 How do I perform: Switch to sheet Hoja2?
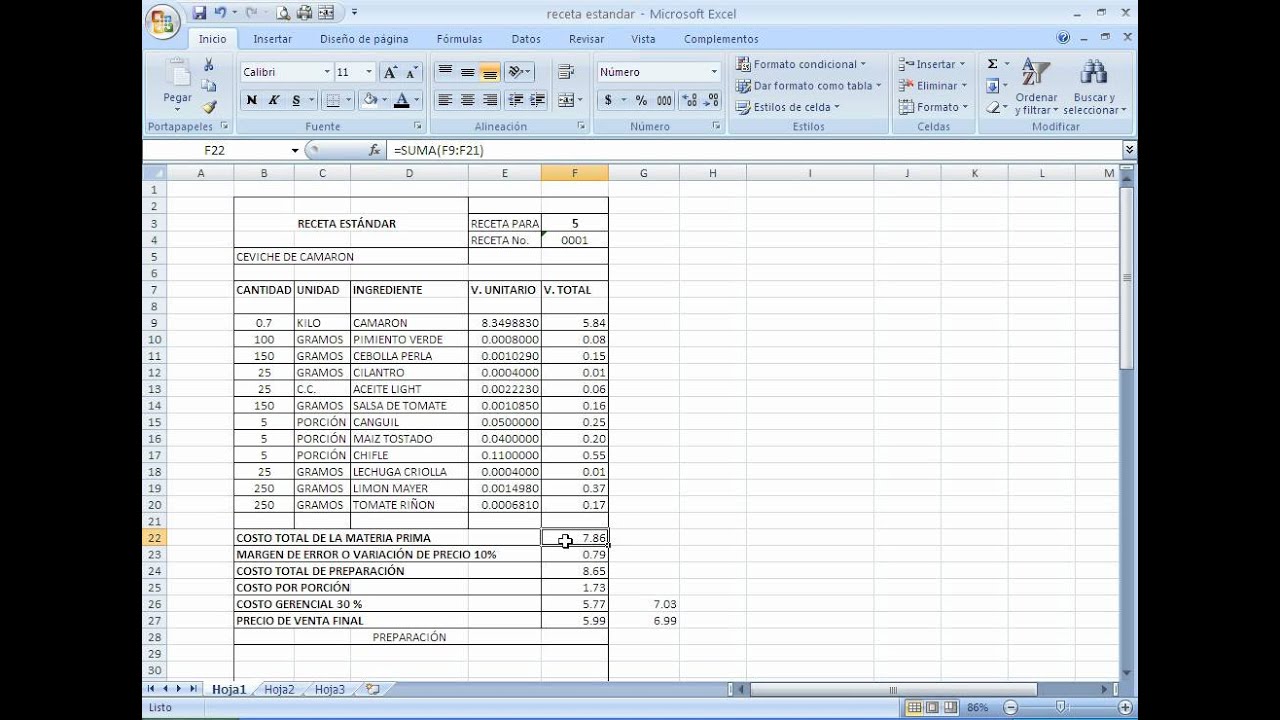[280, 689]
